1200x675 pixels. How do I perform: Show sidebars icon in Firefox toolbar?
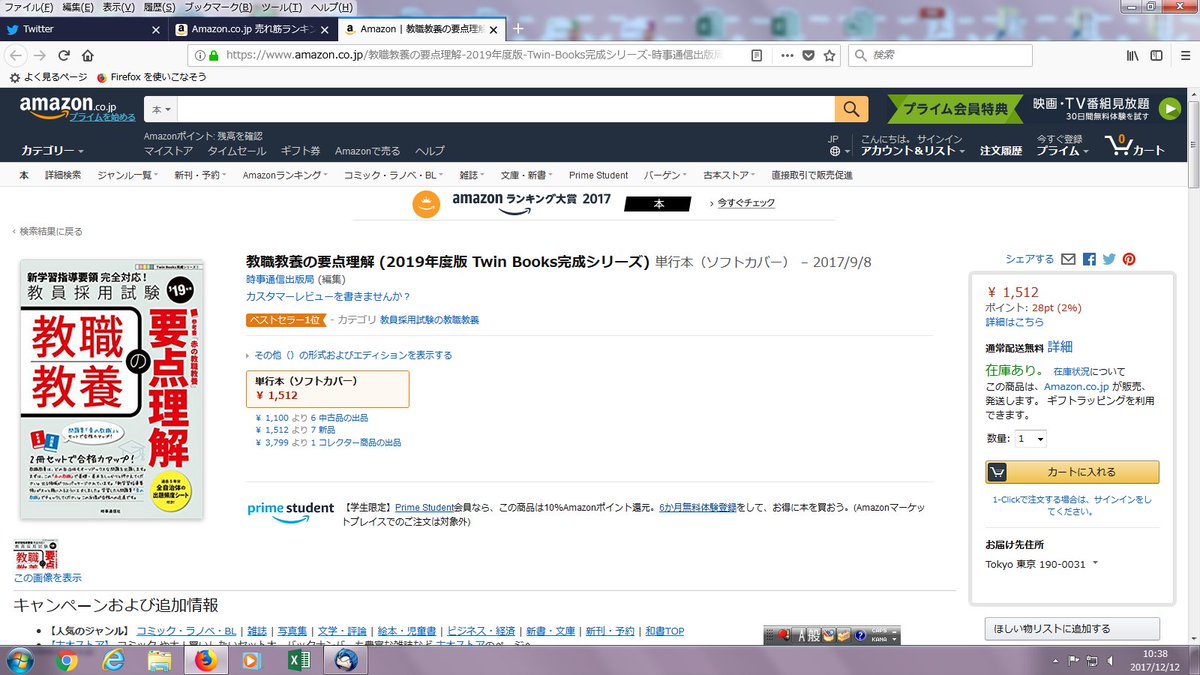coord(1155,56)
